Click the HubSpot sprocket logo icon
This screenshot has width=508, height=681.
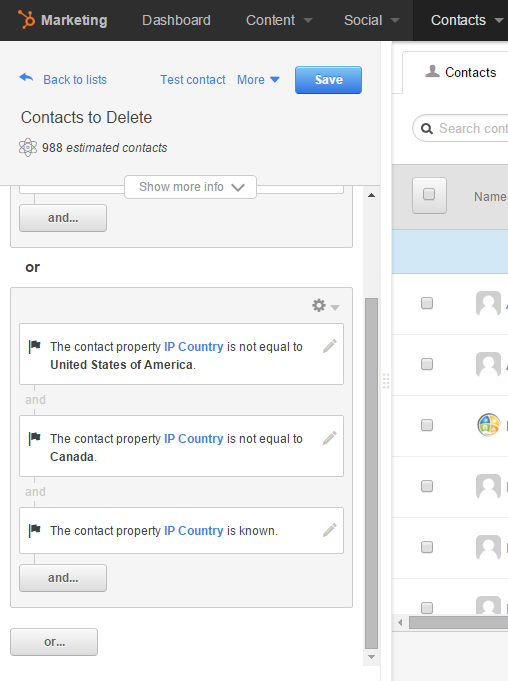click(x=26, y=20)
